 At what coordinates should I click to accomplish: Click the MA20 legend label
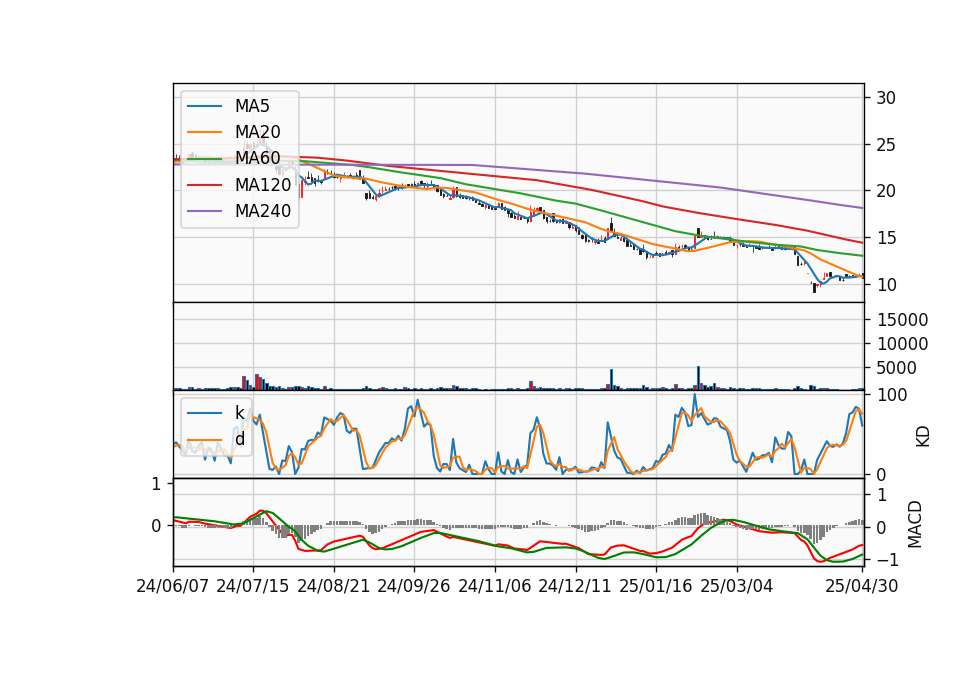pyautogui.click(x=257, y=132)
